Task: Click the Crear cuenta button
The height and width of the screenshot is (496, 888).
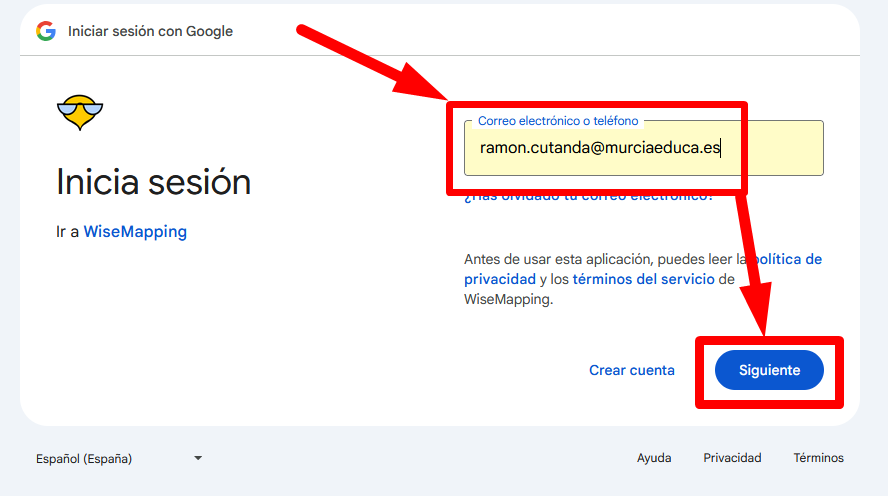Action: tap(631, 370)
